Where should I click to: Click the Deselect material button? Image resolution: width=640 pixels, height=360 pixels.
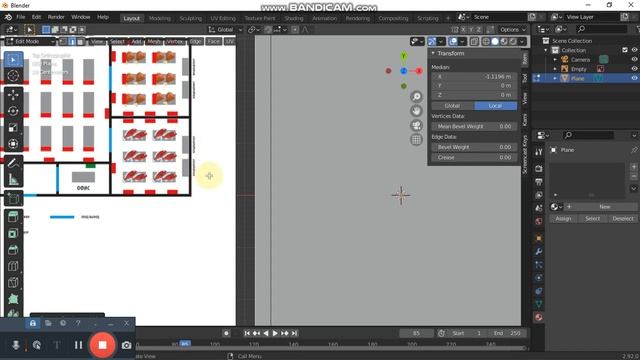point(623,219)
